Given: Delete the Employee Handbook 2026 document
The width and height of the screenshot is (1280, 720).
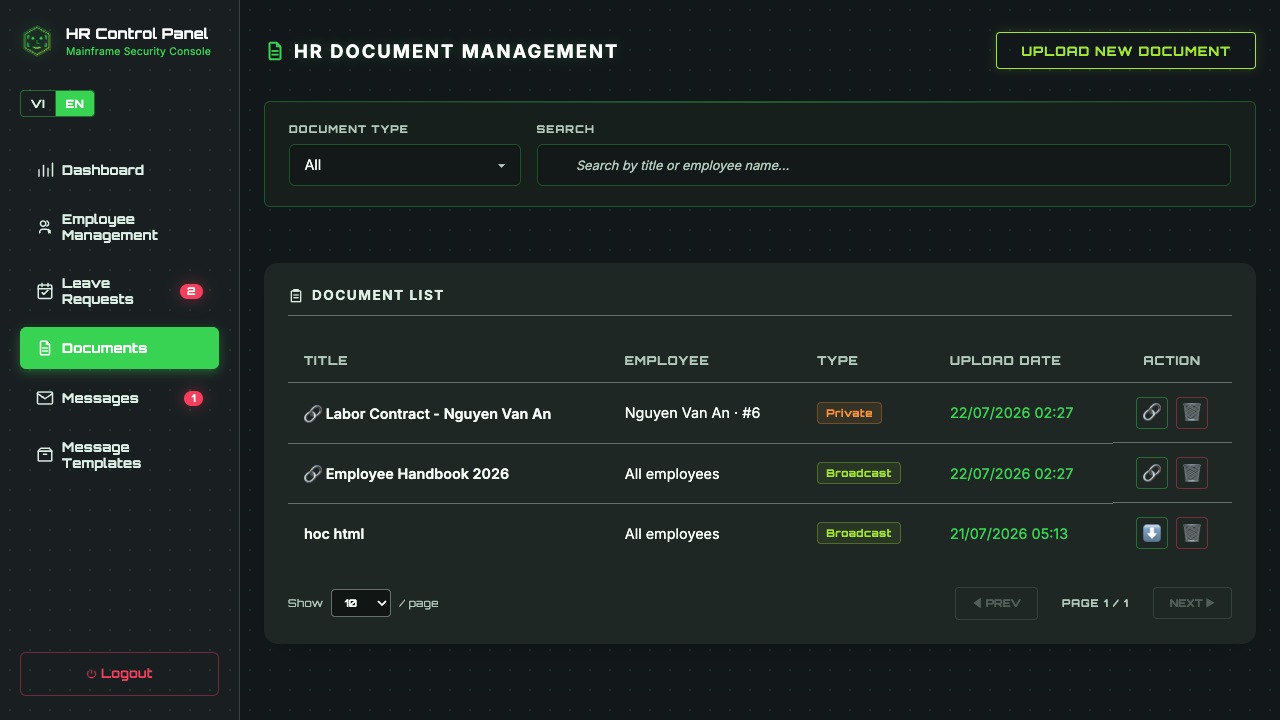Looking at the screenshot, I should click(x=1192, y=473).
